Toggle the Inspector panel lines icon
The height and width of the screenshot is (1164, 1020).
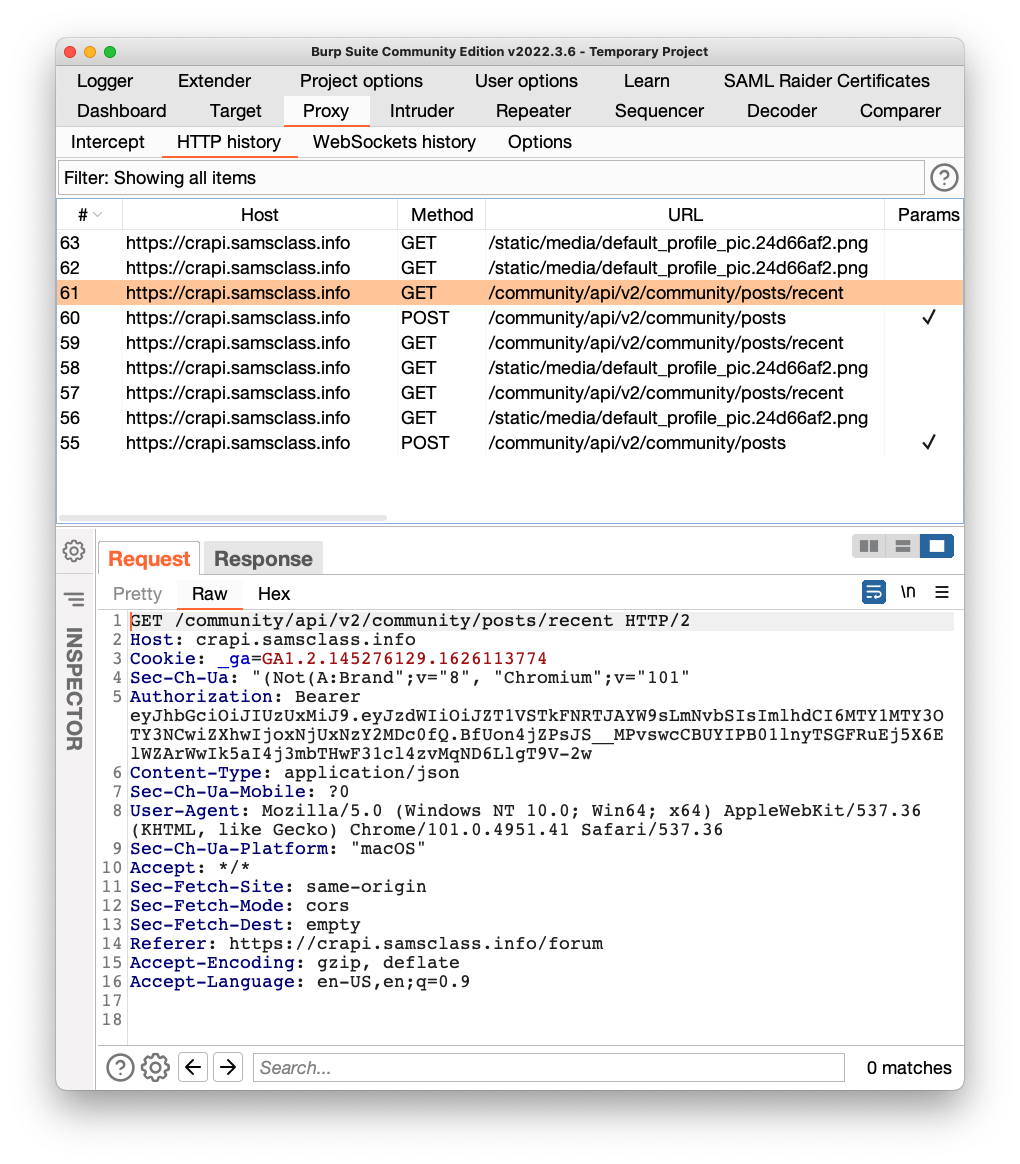[74, 598]
